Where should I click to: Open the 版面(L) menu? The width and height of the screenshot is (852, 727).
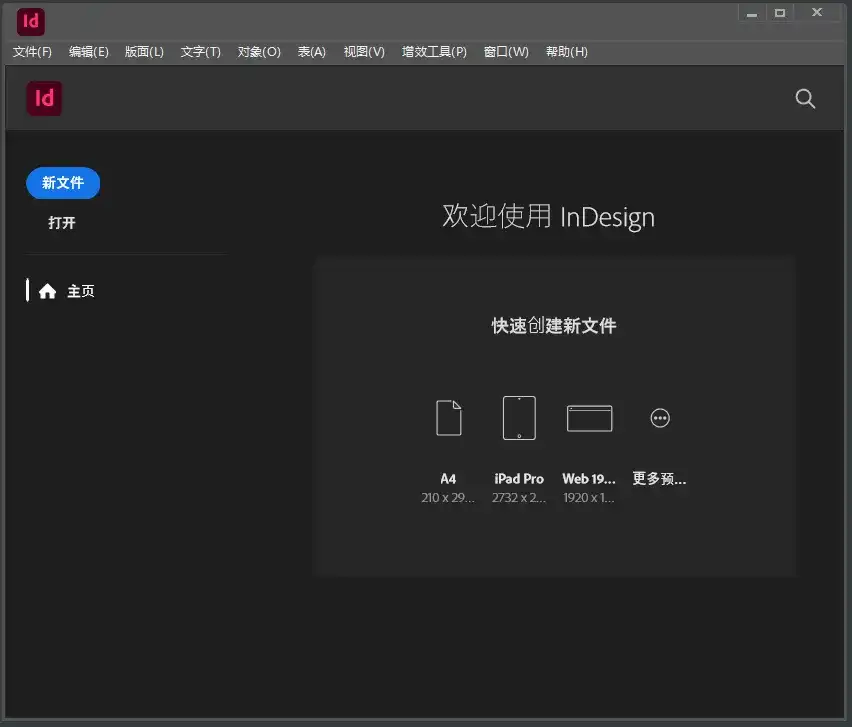pyautogui.click(x=143, y=51)
